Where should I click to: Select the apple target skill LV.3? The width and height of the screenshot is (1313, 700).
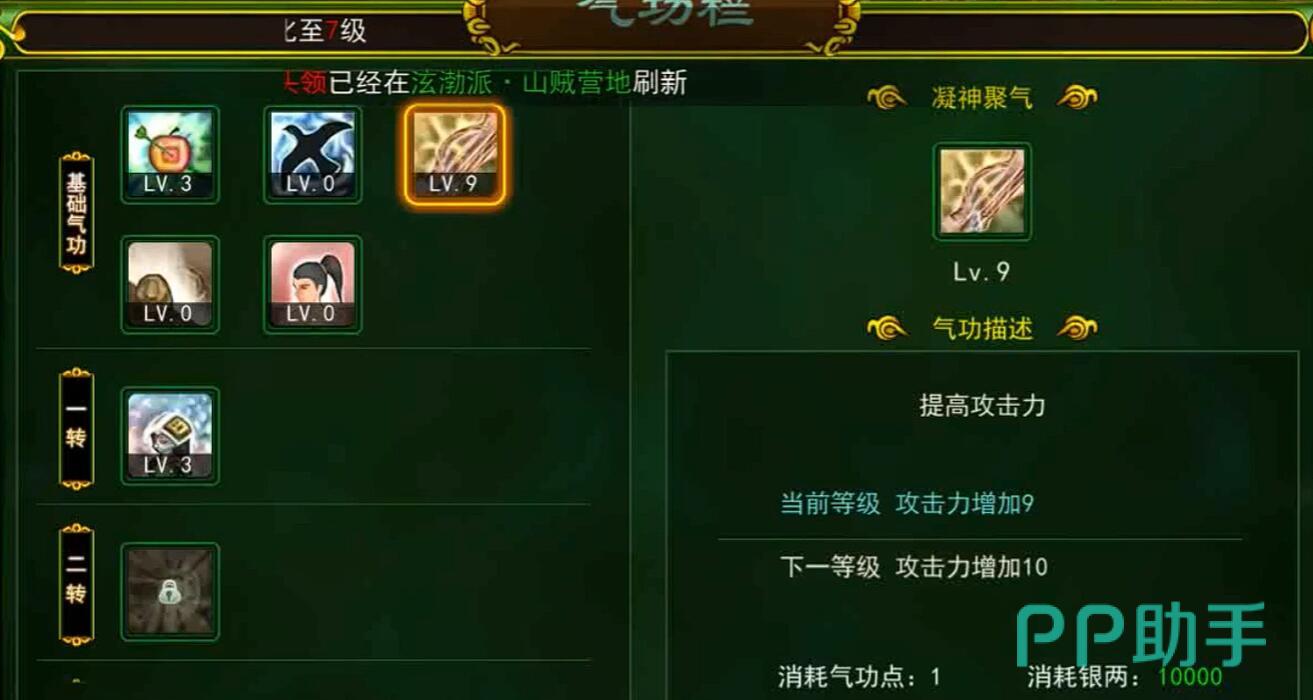pyautogui.click(x=170, y=155)
